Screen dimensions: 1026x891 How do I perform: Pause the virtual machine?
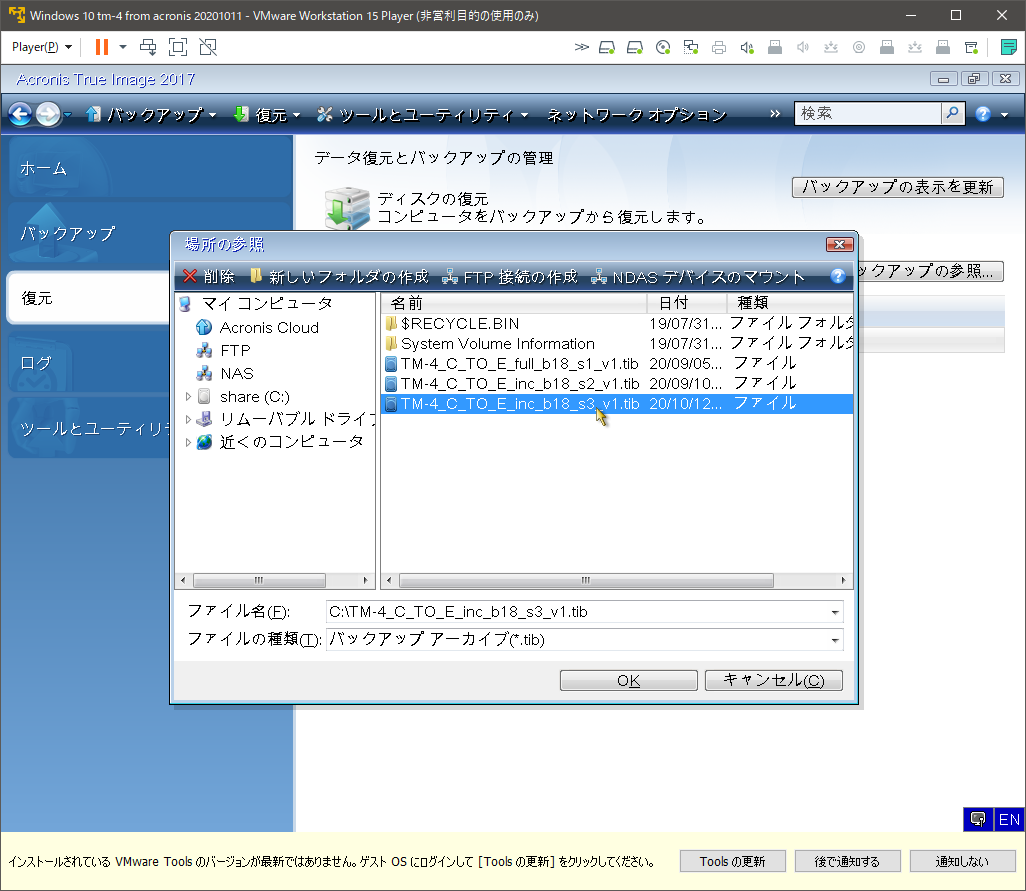(x=101, y=47)
